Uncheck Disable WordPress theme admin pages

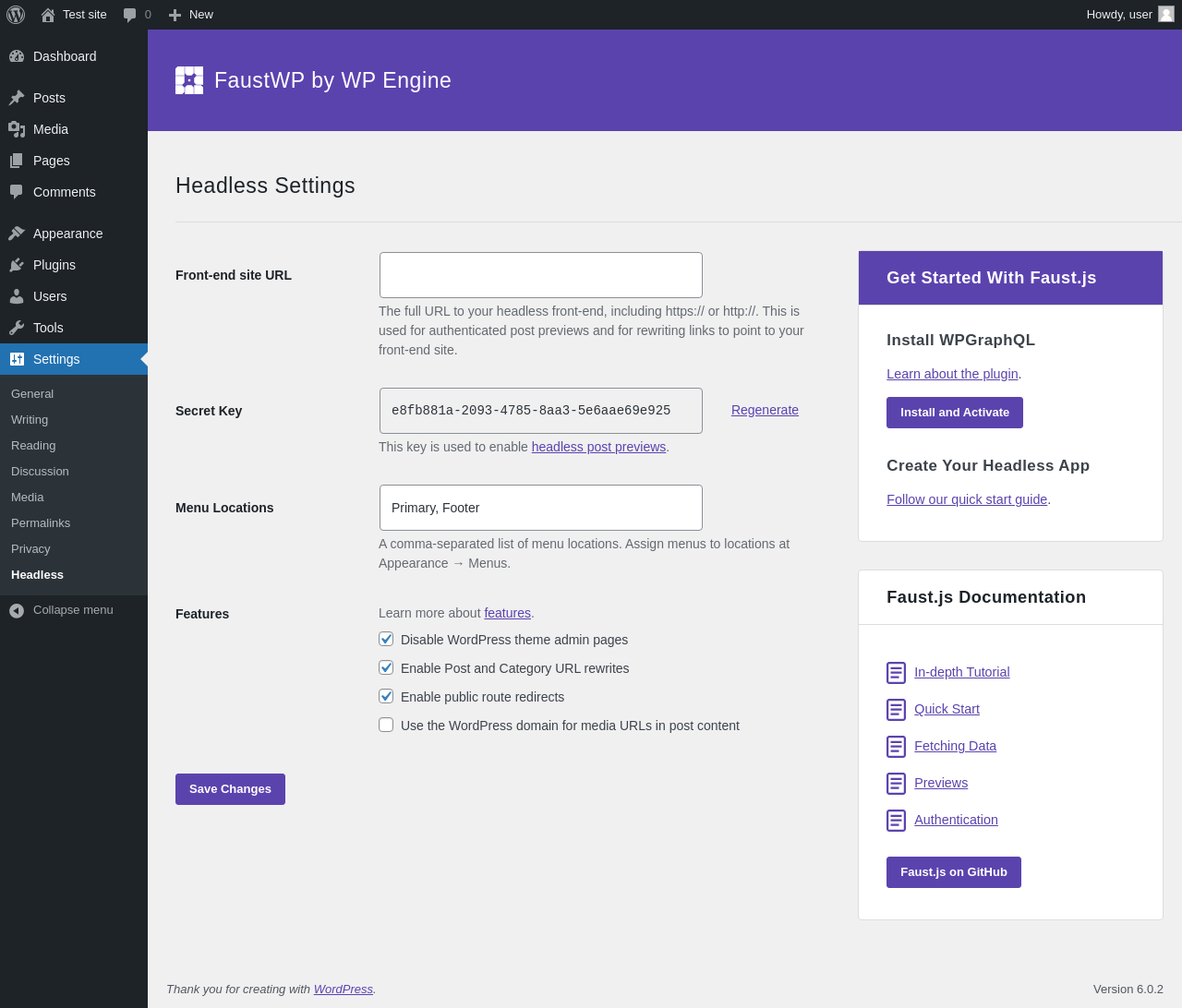click(386, 639)
